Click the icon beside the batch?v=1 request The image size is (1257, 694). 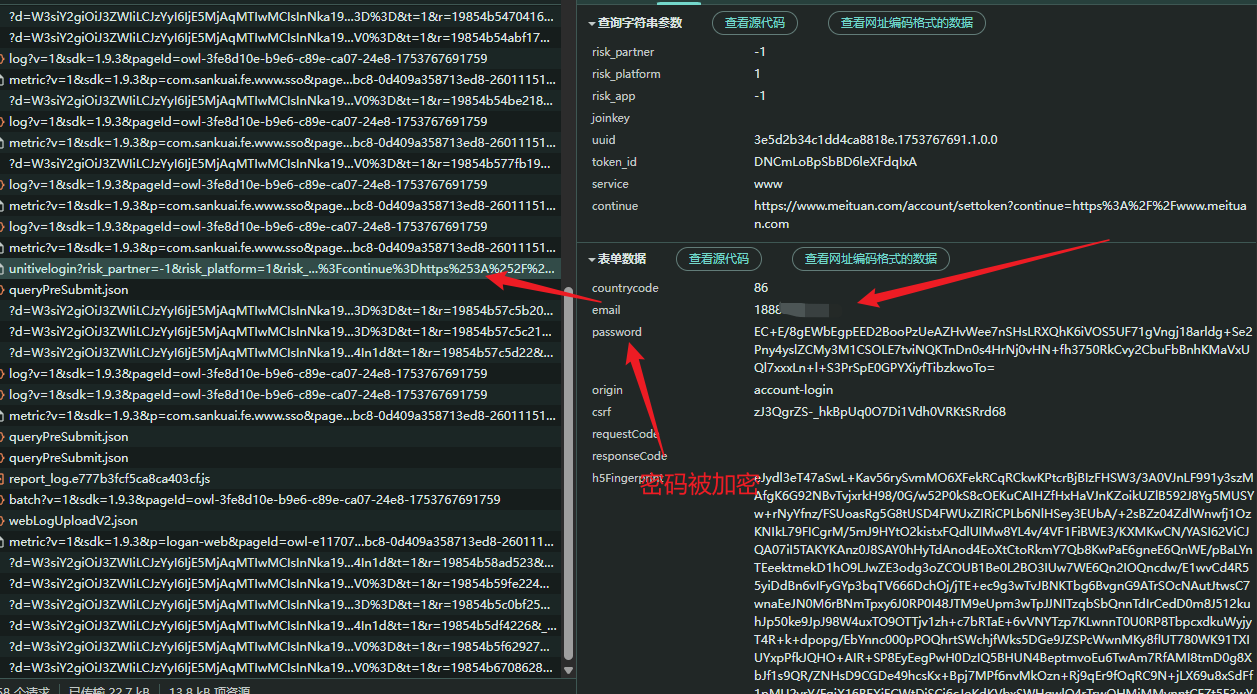pos(4,500)
